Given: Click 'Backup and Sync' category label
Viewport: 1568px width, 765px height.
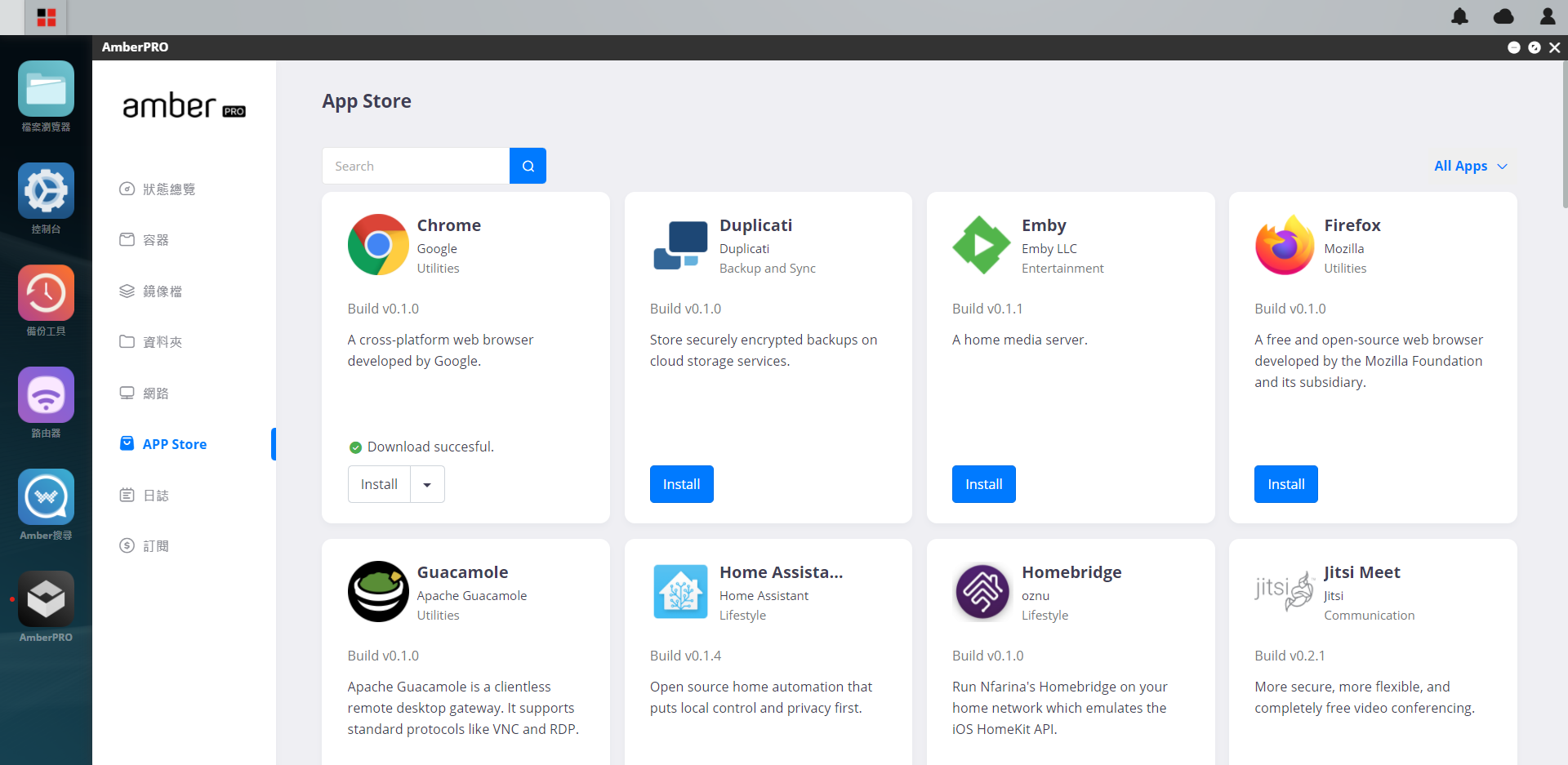Looking at the screenshot, I should pos(767,269).
